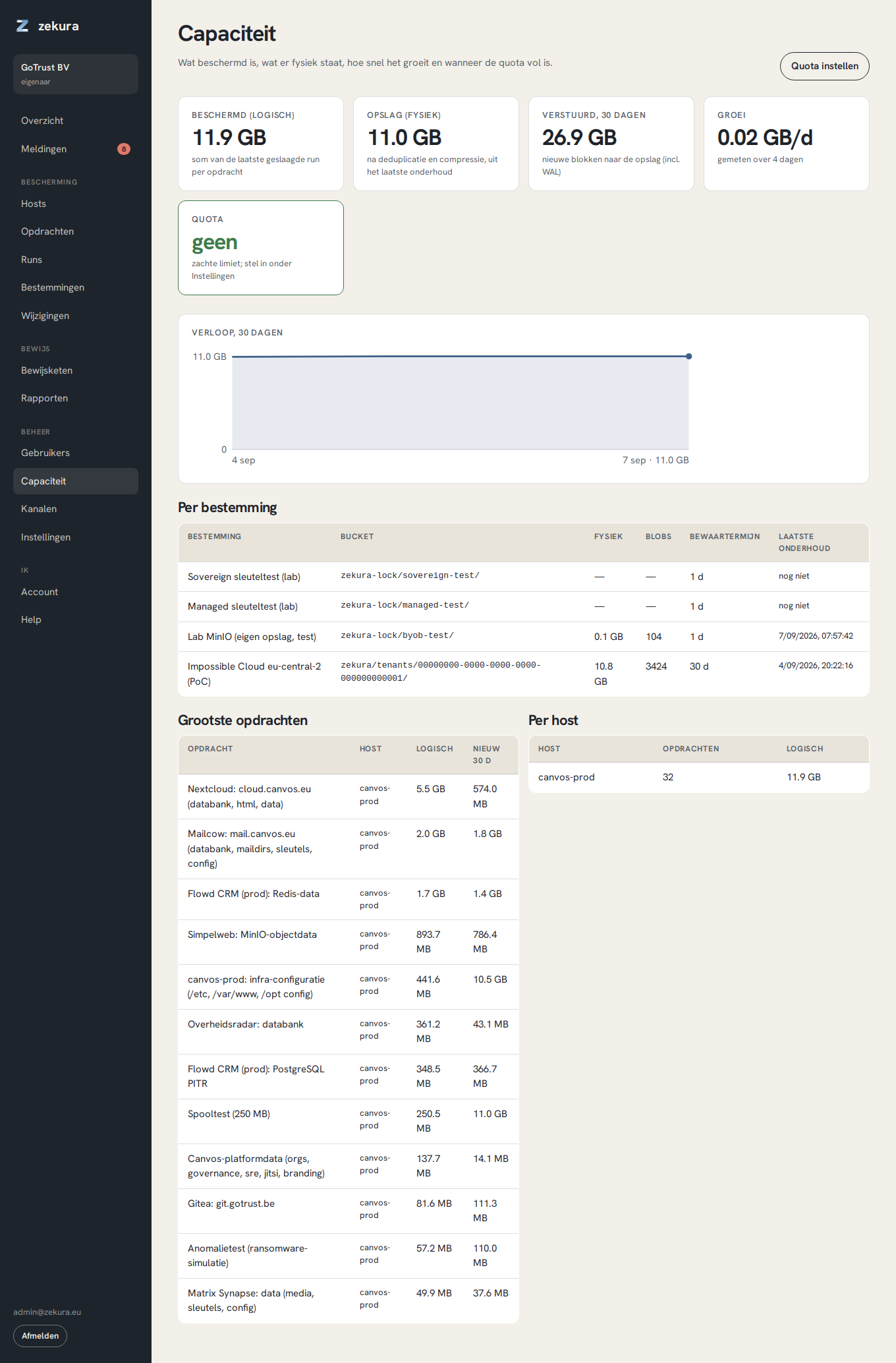Screen dimensions: 896x1363
Task: Click the Quota 'geen' card
Action: click(261, 248)
